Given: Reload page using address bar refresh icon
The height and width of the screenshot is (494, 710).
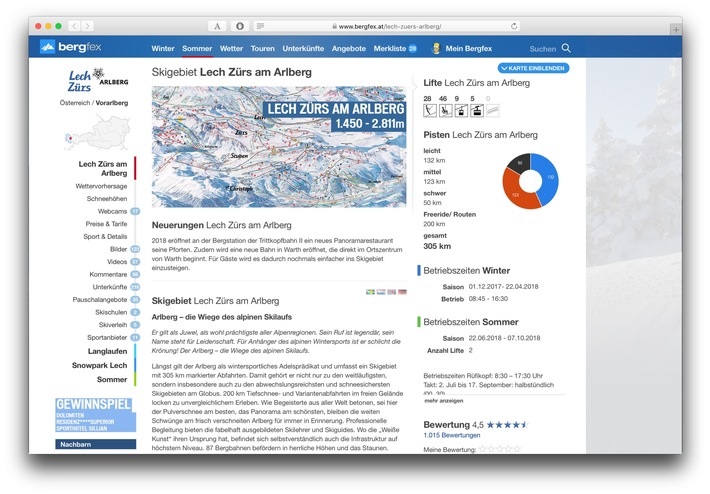Looking at the screenshot, I should click(x=514, y=25).
